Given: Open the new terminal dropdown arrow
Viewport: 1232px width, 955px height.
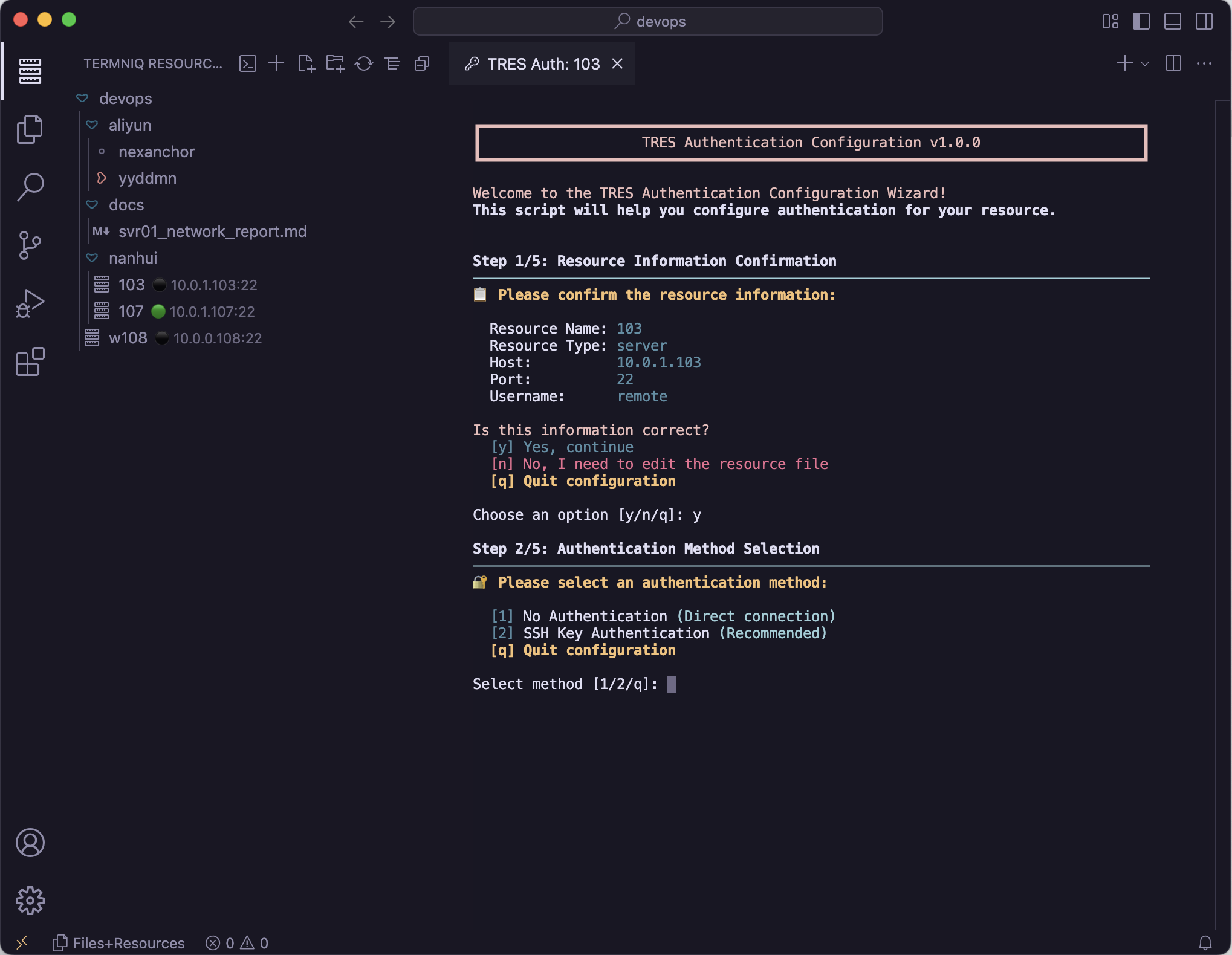Looking at the screenshot, I should point(1145,63).
